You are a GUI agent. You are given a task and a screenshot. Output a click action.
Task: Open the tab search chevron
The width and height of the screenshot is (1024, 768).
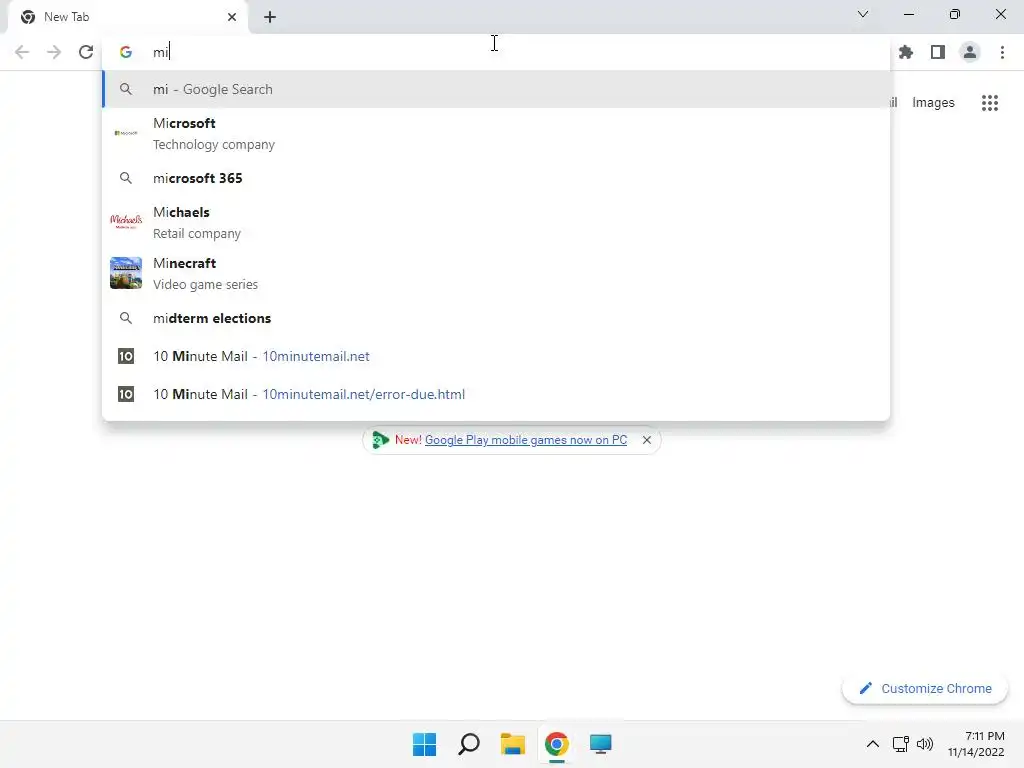863,14
